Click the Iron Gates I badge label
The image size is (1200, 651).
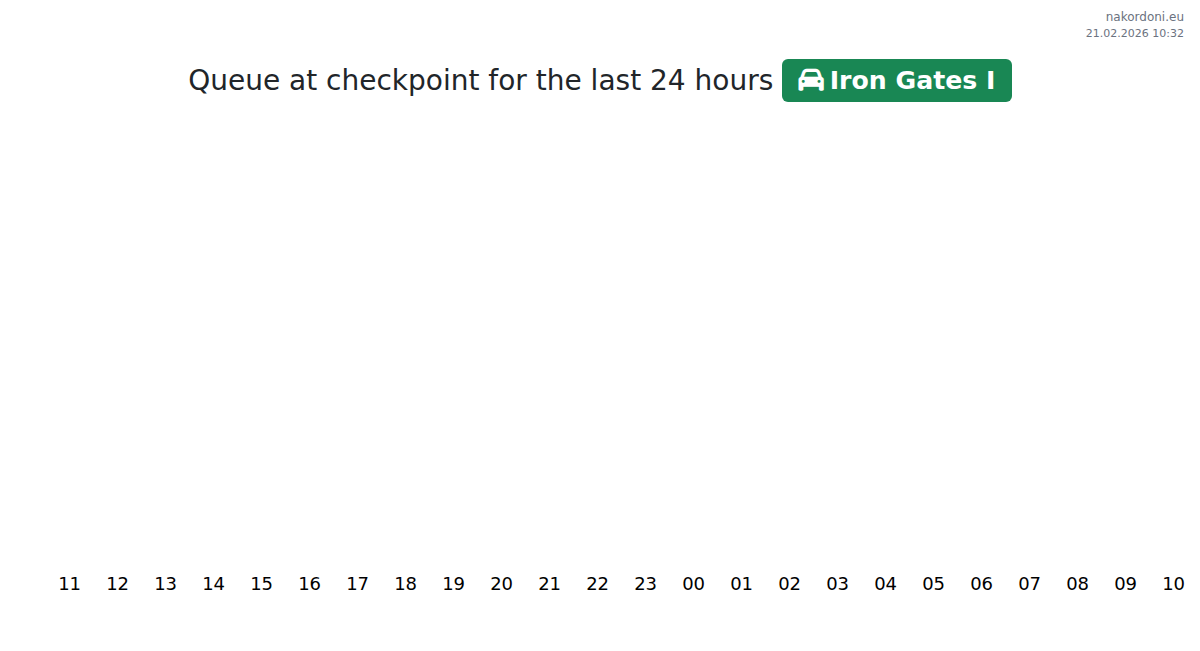pyautogui.click(x=912, y=81)
